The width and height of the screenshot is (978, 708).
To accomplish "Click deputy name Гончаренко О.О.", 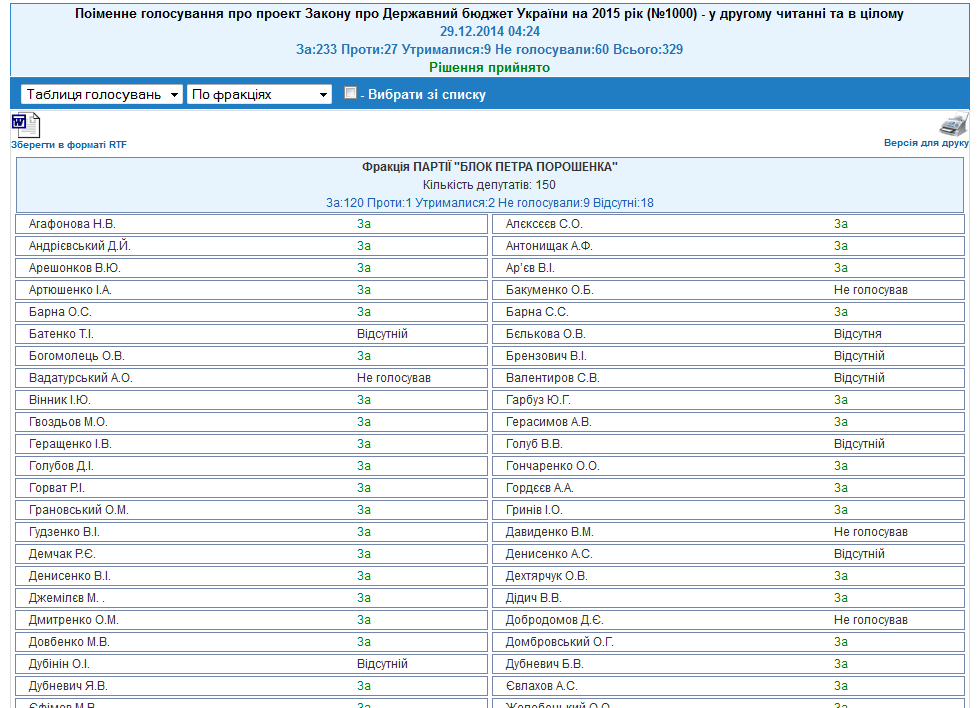I will click(x=552, y=466).
